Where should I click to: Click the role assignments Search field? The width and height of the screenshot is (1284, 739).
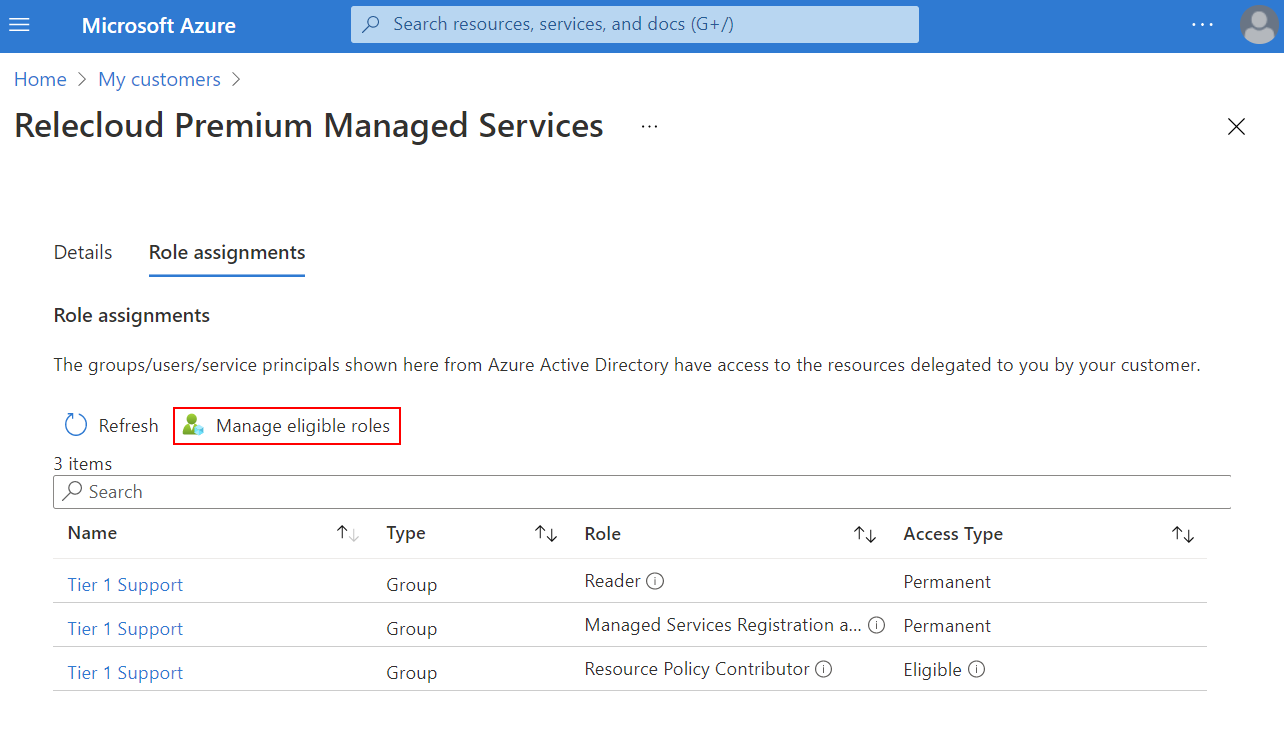pyautogui.click(x=640, y=492)
